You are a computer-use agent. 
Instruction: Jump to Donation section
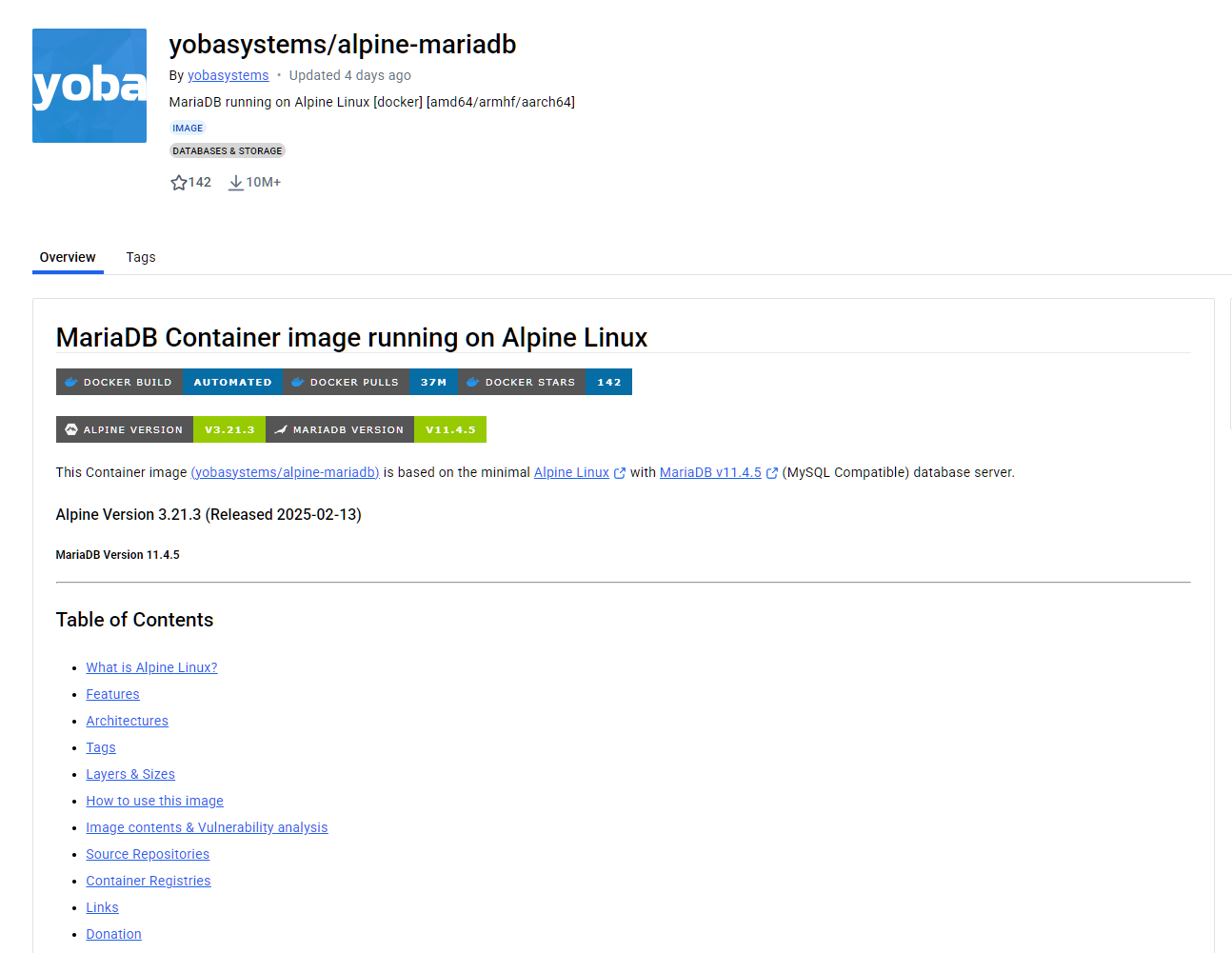[x=113, y=934]
